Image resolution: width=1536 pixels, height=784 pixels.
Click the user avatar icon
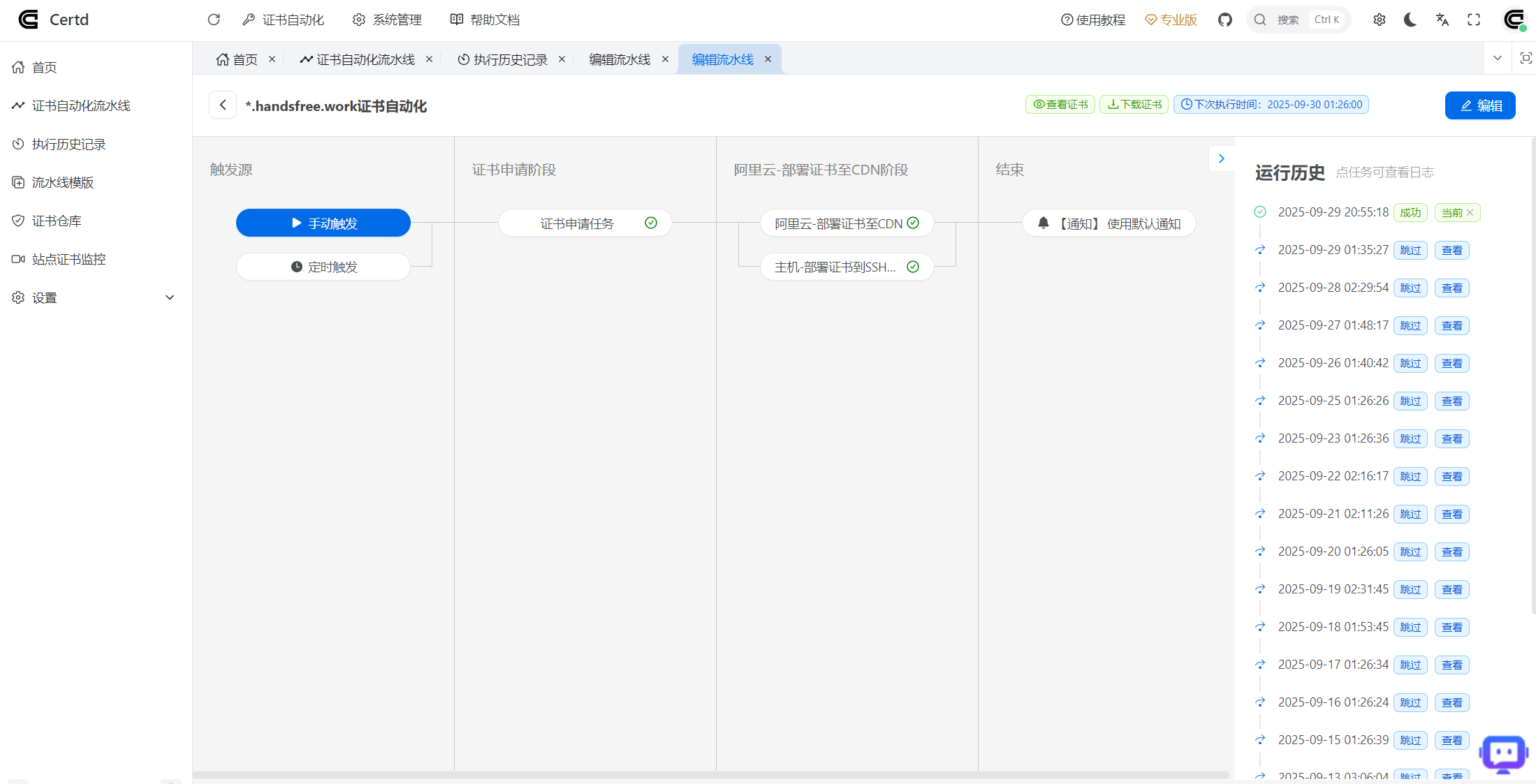(x=1514, y=20)
